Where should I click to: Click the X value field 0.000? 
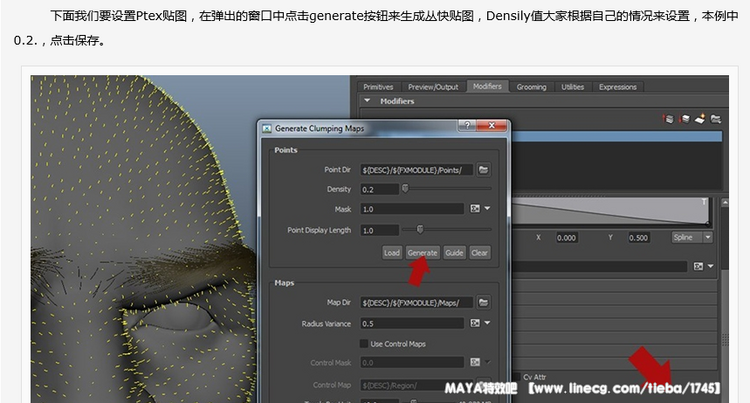point(566,238)
